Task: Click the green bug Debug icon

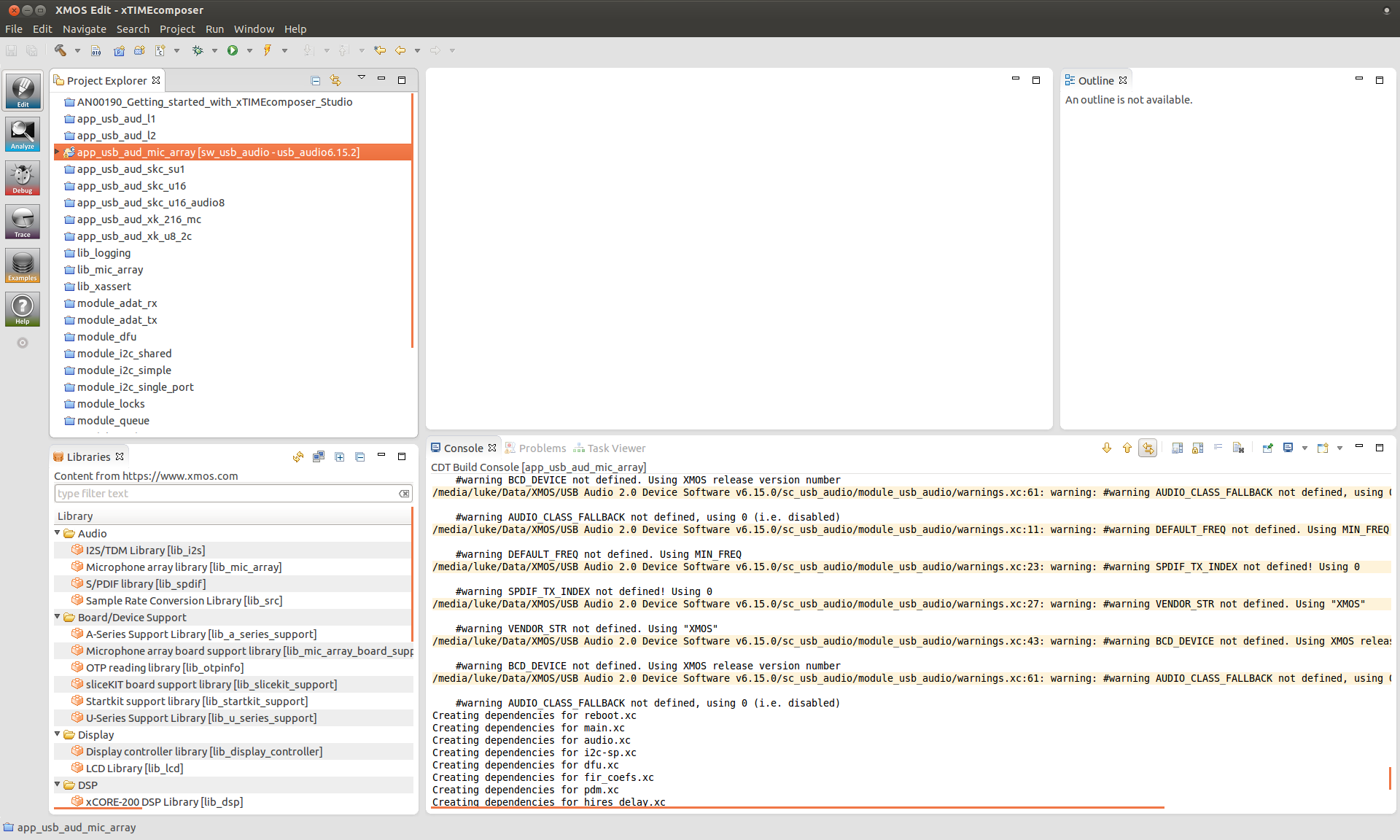Action: 198,50
